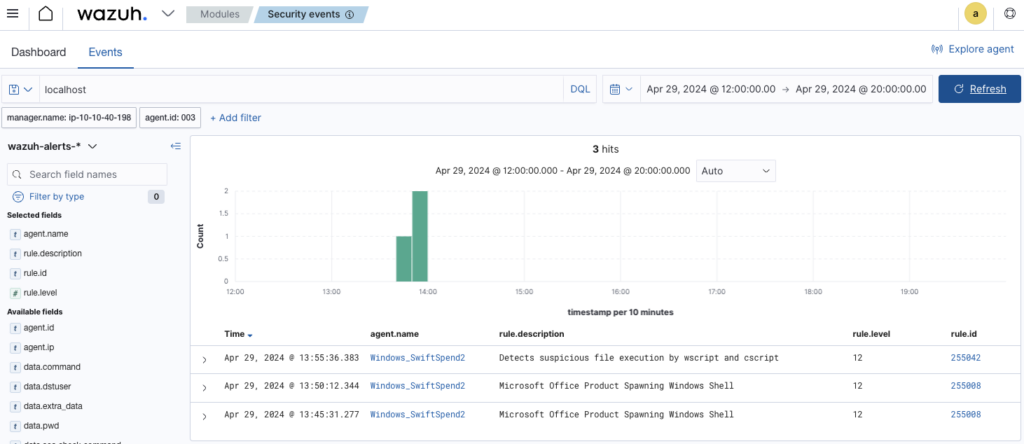
Task: Click the rule.description column header
Action: coord(531,334)
